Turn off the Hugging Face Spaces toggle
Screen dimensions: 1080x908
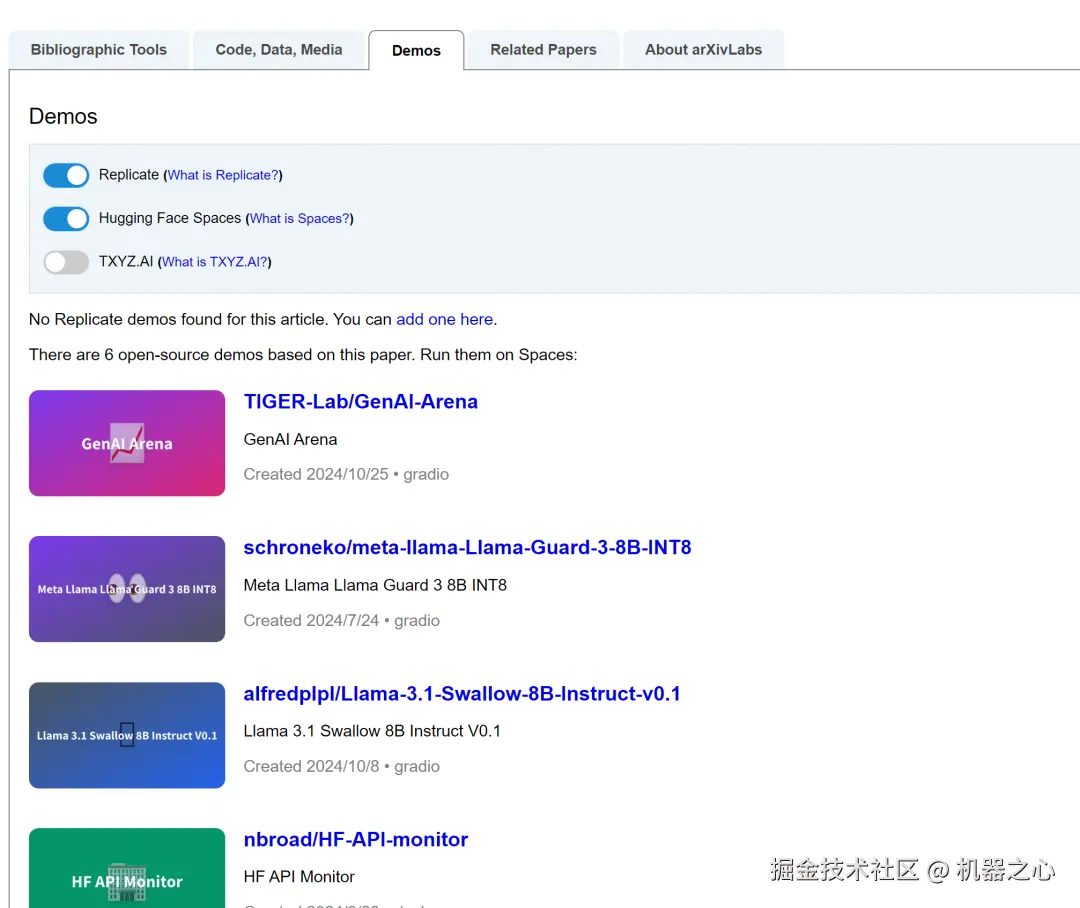(x=66, y=218)
